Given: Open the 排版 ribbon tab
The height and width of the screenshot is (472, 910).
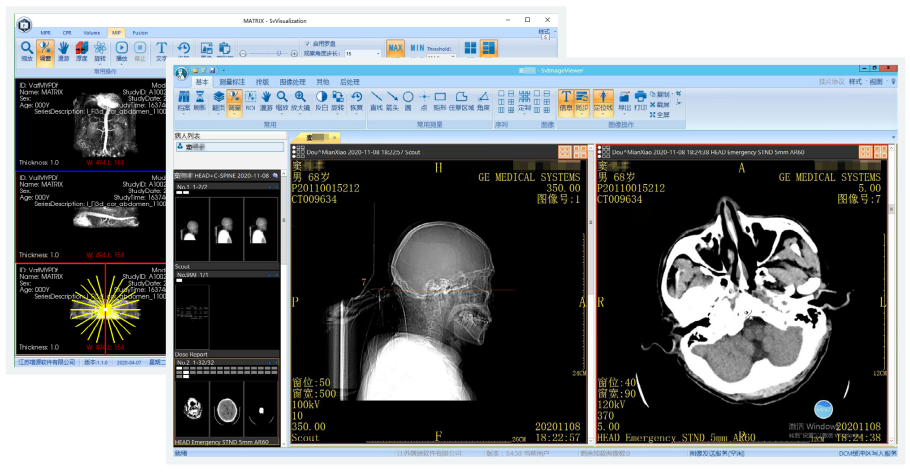Looking at the screenshot, I should [263, 82].
